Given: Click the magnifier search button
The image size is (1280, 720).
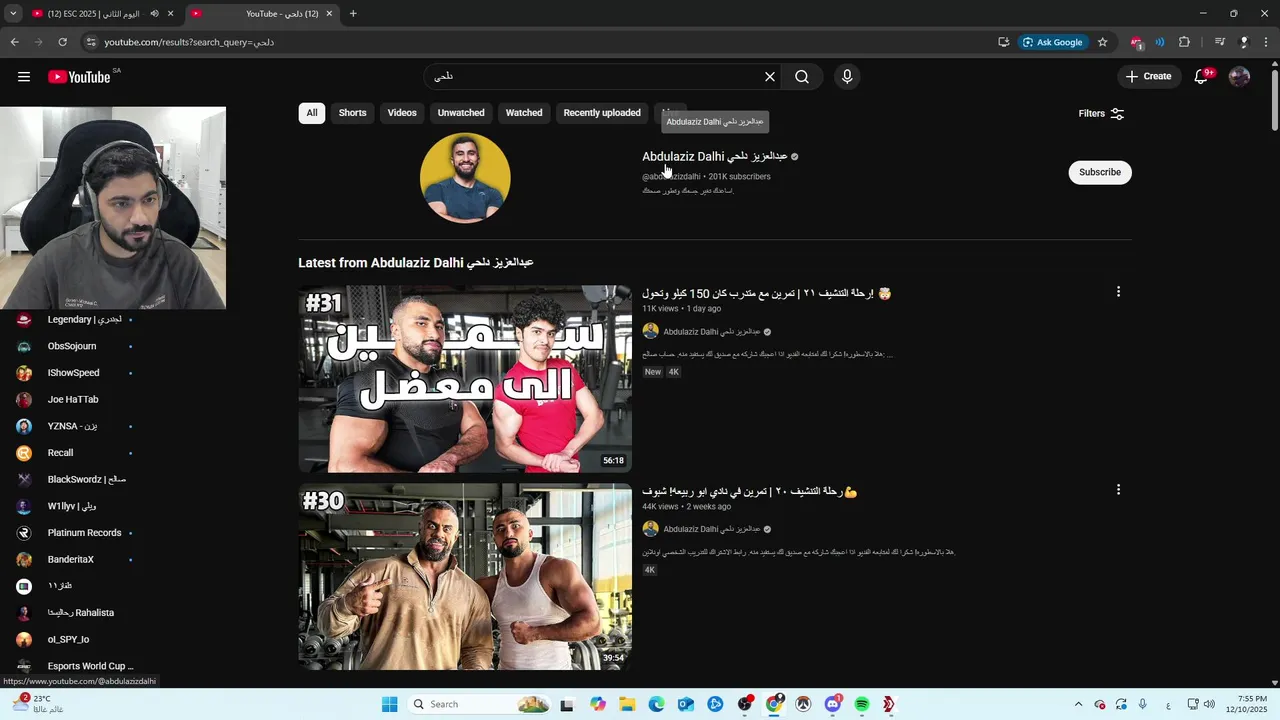Looking at the screenshot, I should (802, 77).
